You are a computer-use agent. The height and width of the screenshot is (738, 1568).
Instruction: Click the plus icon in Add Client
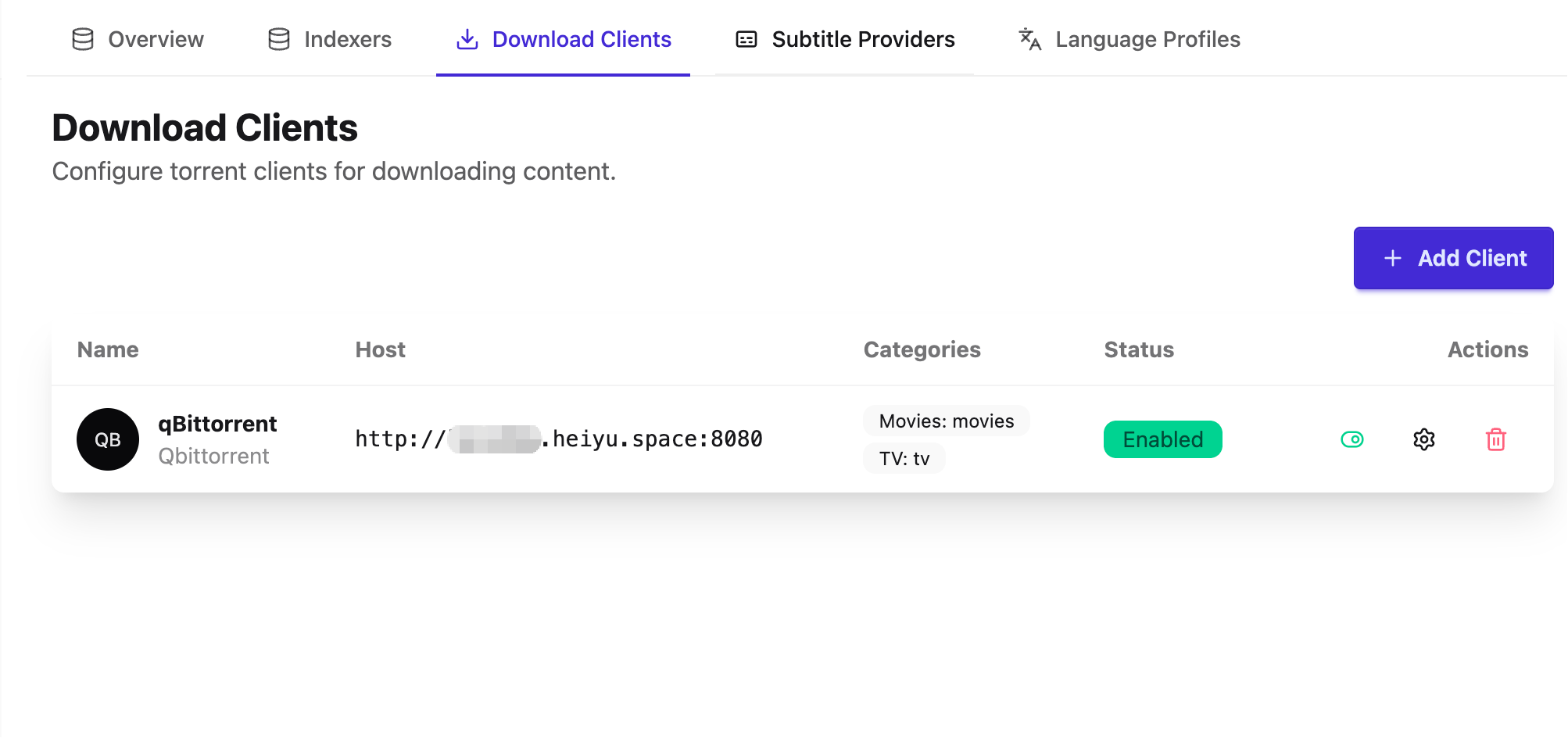click(1392, 258)
